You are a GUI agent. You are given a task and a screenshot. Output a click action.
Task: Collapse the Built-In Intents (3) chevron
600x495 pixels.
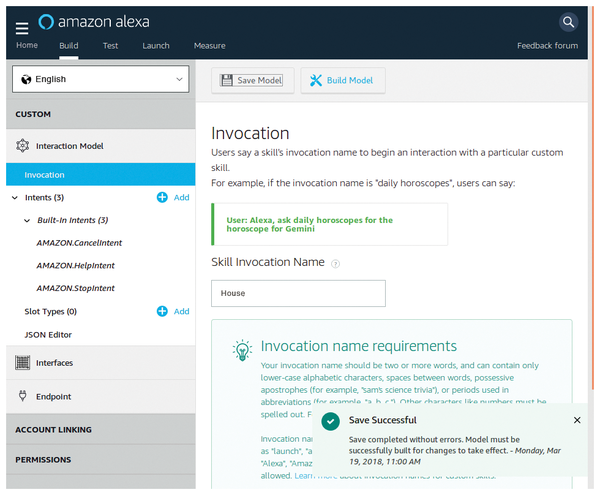[27, 221]
